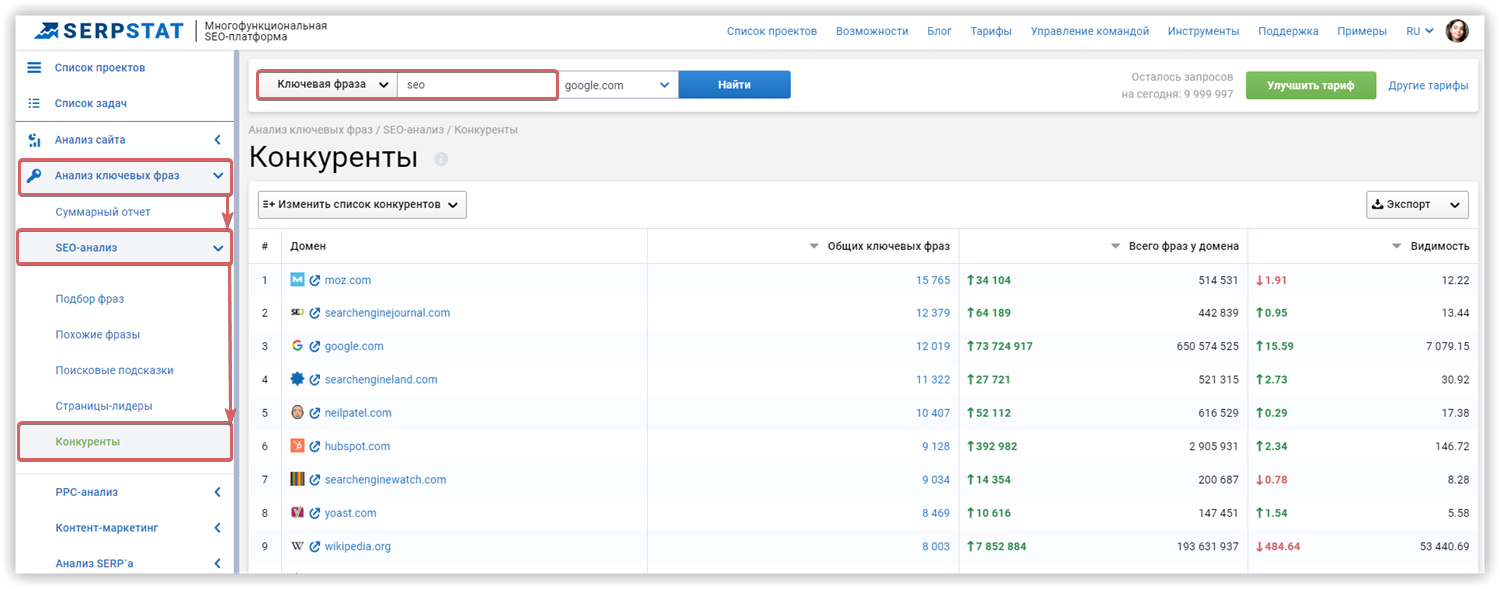This screenshot has height=589, width=1500.
Task: Click the Найти search button
Action: (734, 85)
